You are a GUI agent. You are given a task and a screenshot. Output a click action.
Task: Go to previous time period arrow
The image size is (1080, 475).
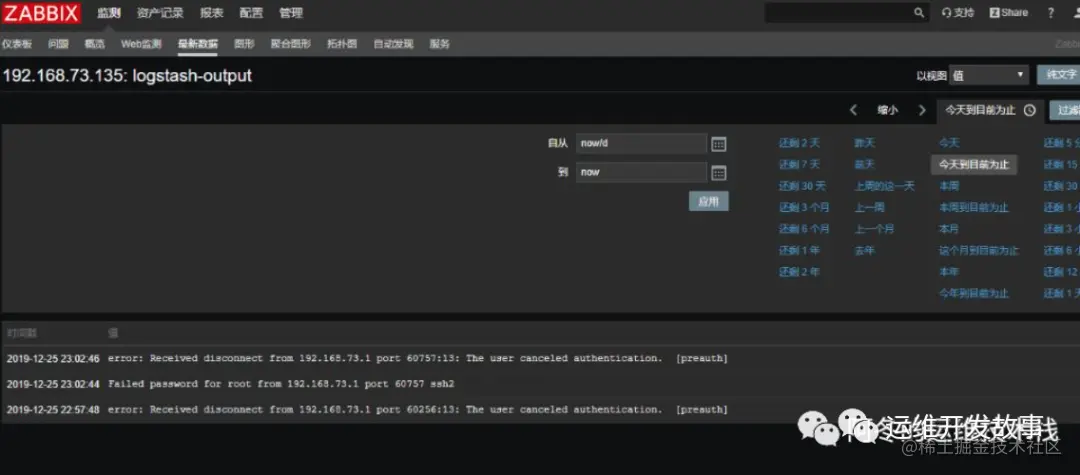click(853, 110)
